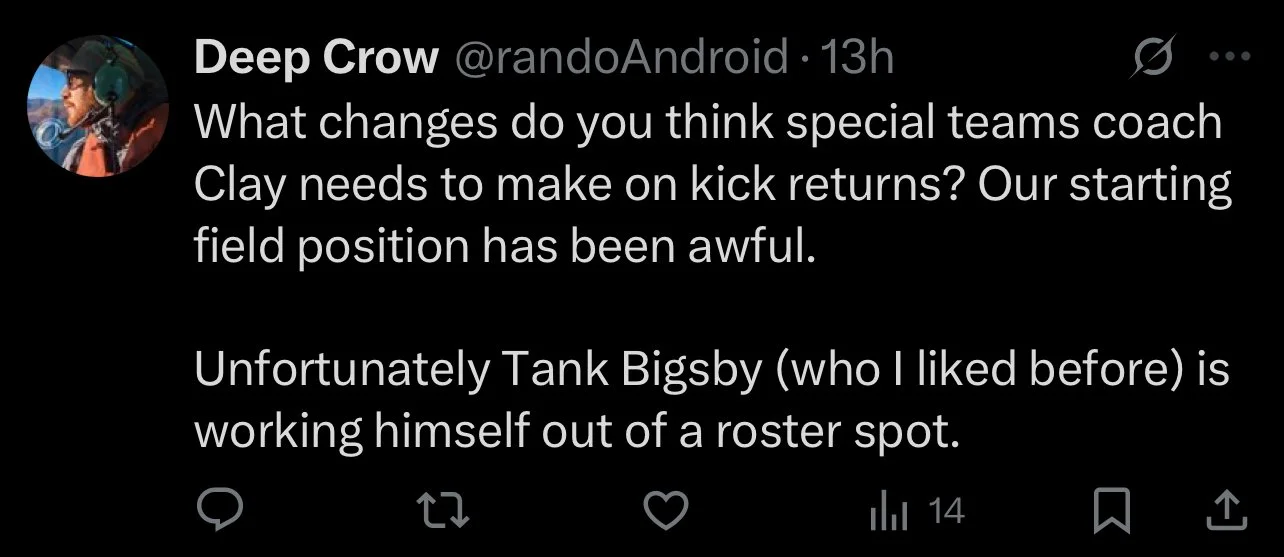The image size is (1284, 557).
Task: Open tweet by clicking the kick returns paragraph
Action: point(712,185)
